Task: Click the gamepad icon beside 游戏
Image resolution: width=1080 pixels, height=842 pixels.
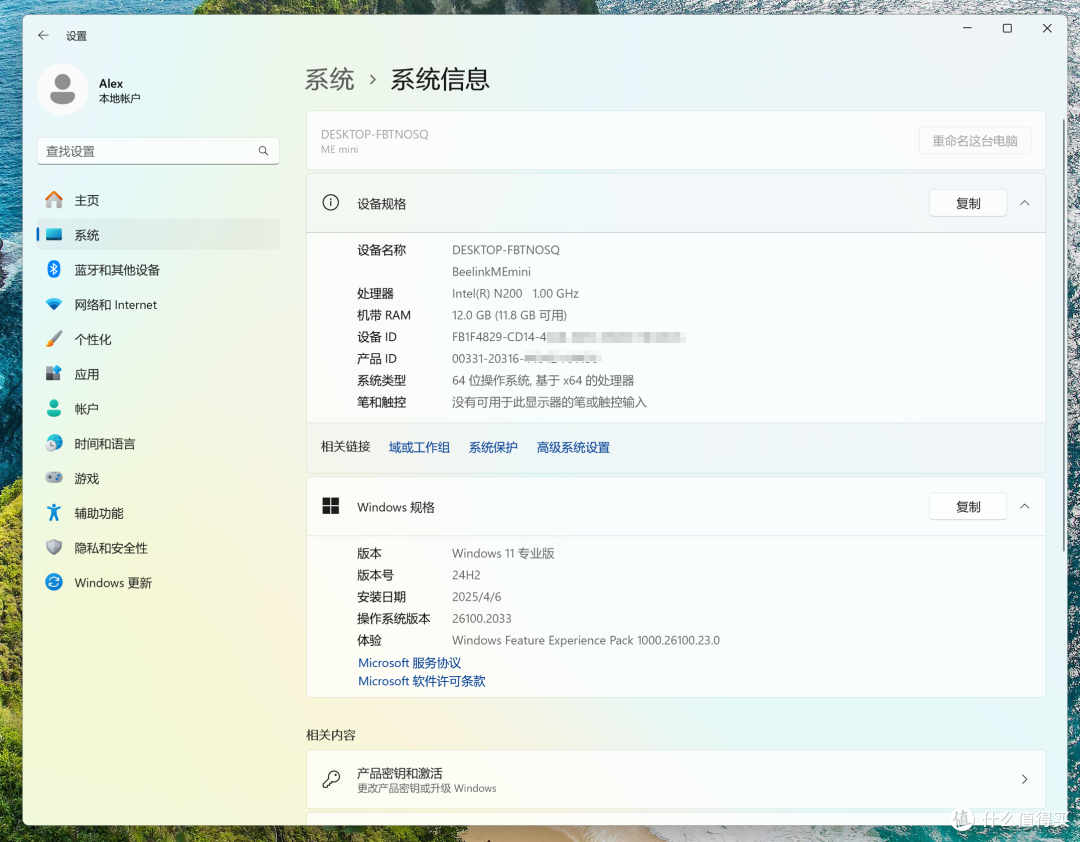Action: coord(54,478)
